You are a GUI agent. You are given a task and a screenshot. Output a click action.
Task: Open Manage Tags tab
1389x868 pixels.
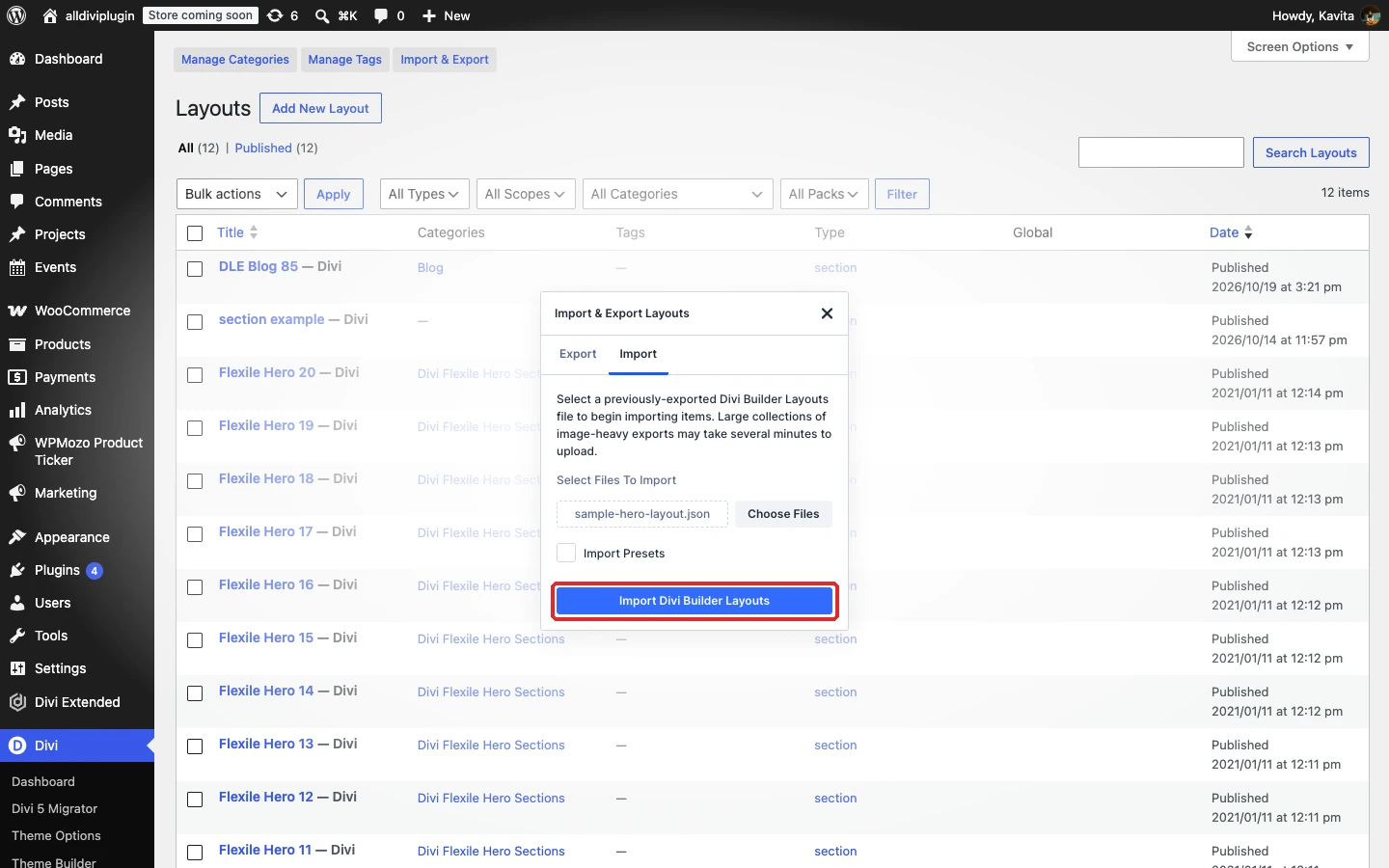pyautogui.click(x=345, y=60)
